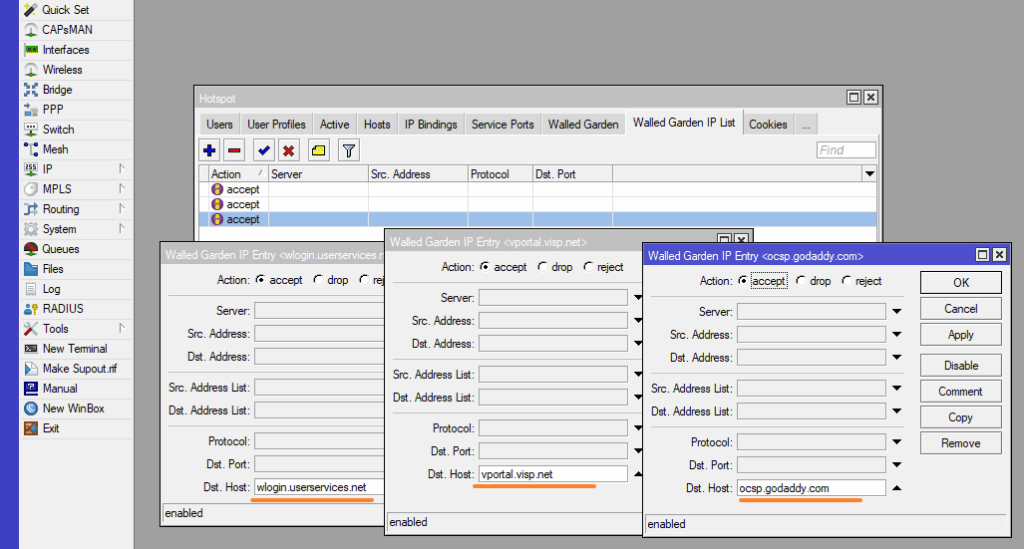Expand Server dropdown in ocsp.godaddy.com entry
Viewport: 1024px width, 549px height.
pos(897,312)
